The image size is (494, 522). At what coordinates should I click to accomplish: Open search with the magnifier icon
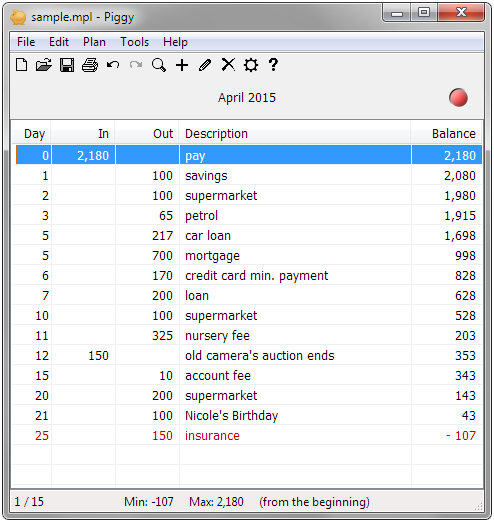click(x=159, y=65)
